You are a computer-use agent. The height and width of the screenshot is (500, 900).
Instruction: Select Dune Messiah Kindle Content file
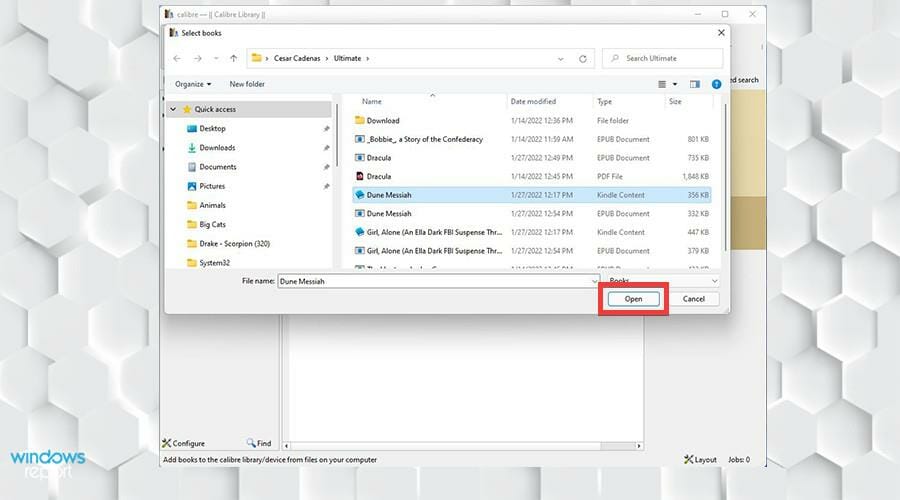(x=531, y=195)
